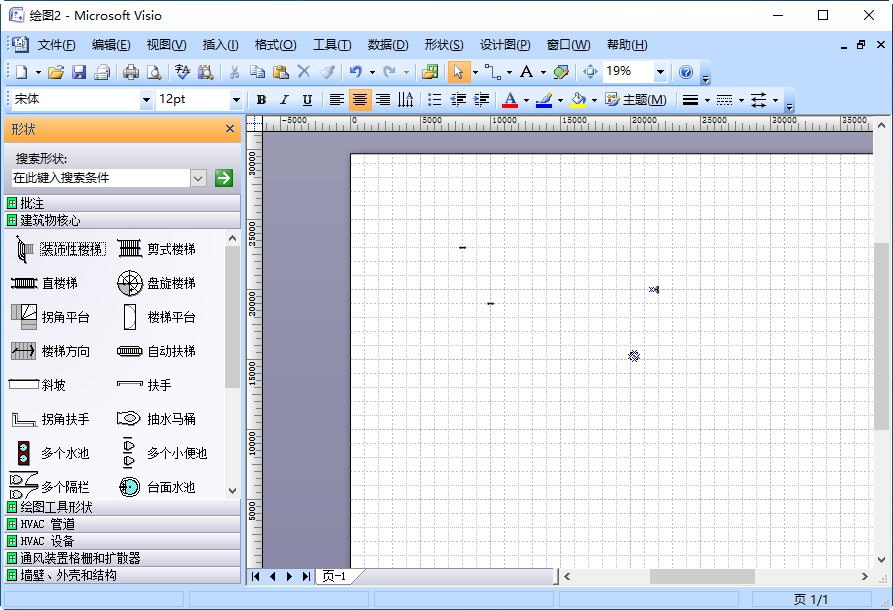This screenshot has width=893, height=610.
Task: Go to the last page navigation button
Action: (x=306, y=576)
